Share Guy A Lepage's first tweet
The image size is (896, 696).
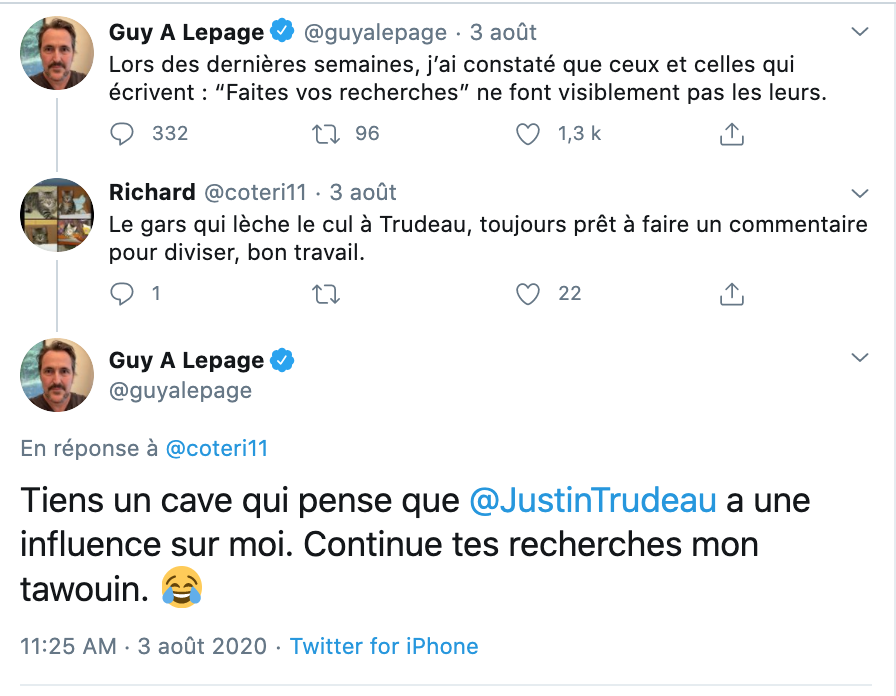(731, 134)
